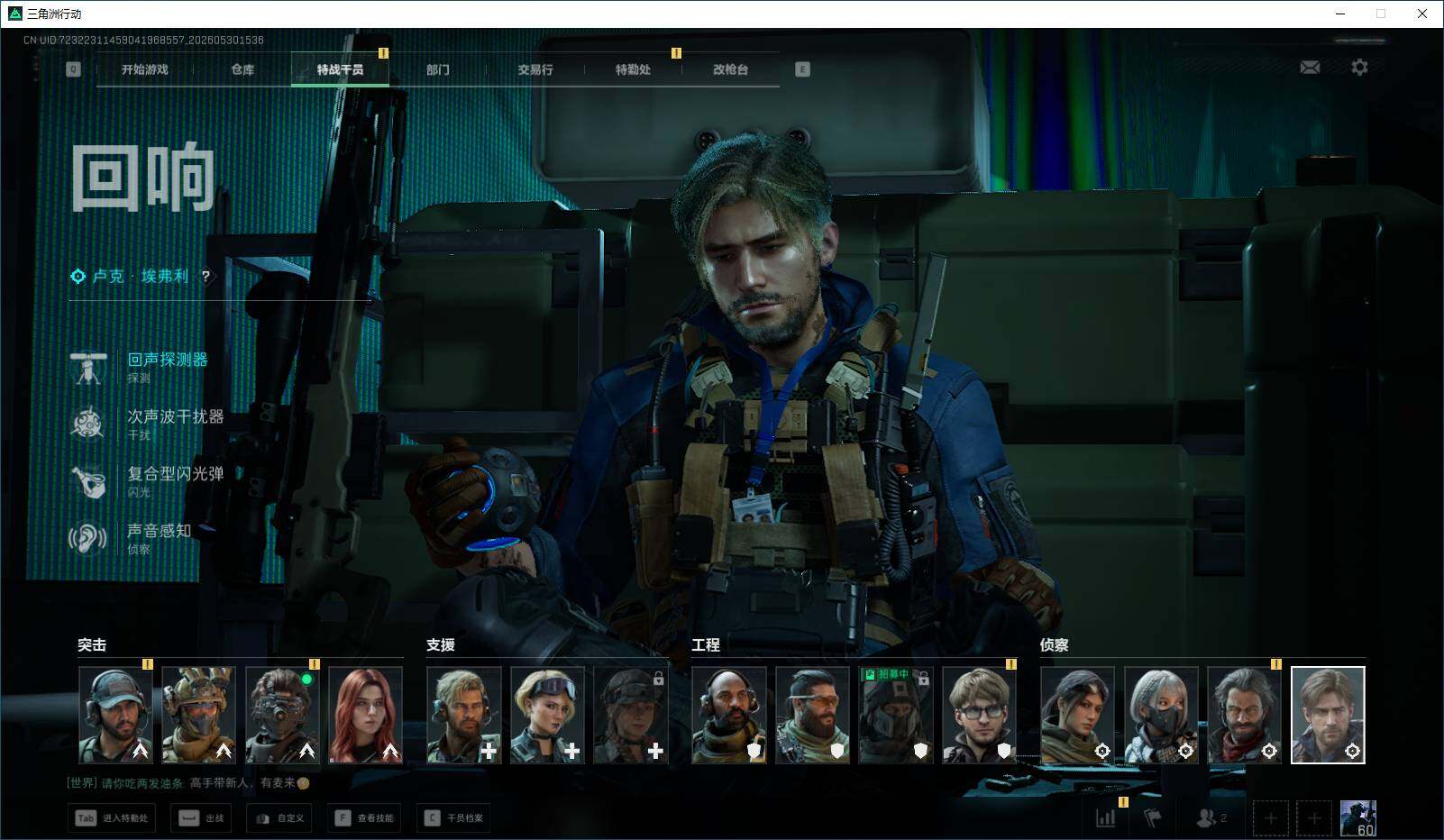The image size is (1444, 840).
Task: Click the large 回响 operator title
Action: tap(143, 178)
